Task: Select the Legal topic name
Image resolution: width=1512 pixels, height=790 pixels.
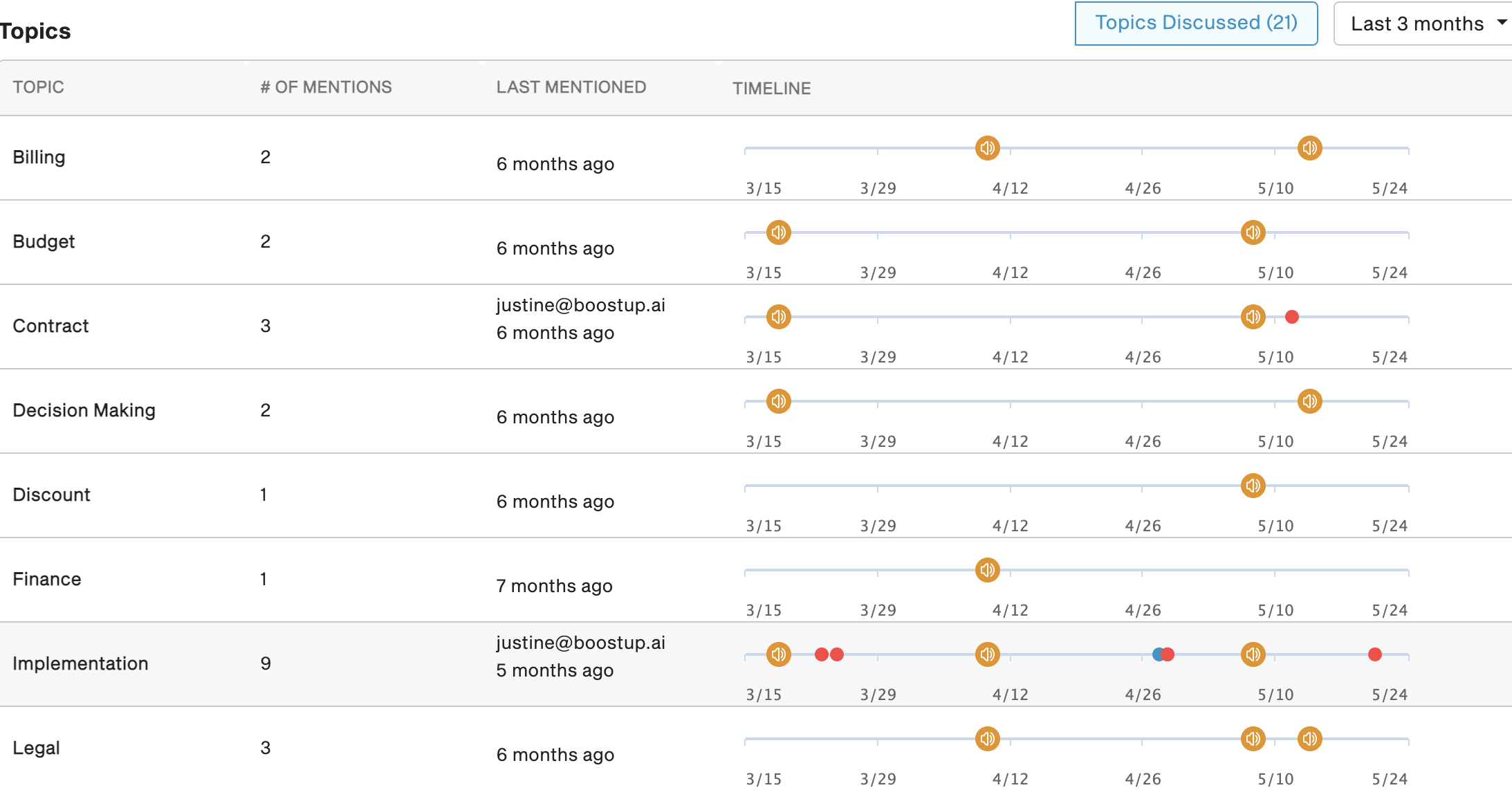Action: pyautogui.click(x=36, y=748)
